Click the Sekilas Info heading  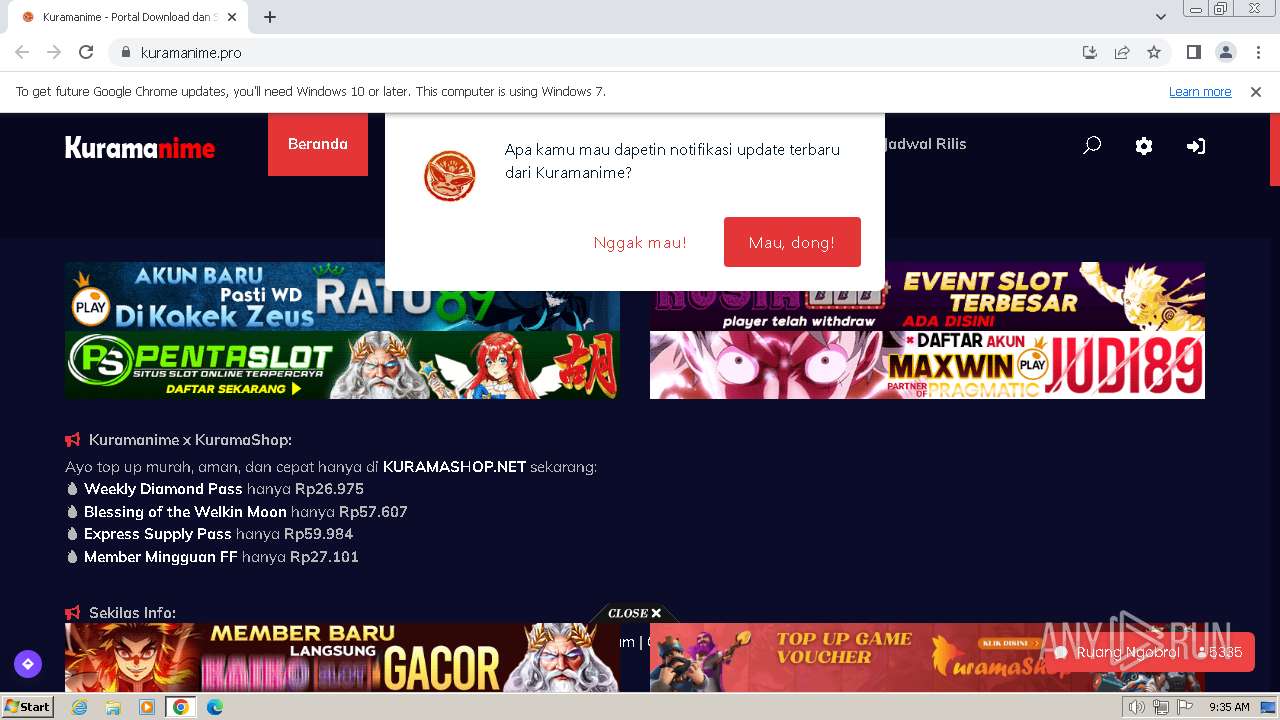[x=132, y=613]
